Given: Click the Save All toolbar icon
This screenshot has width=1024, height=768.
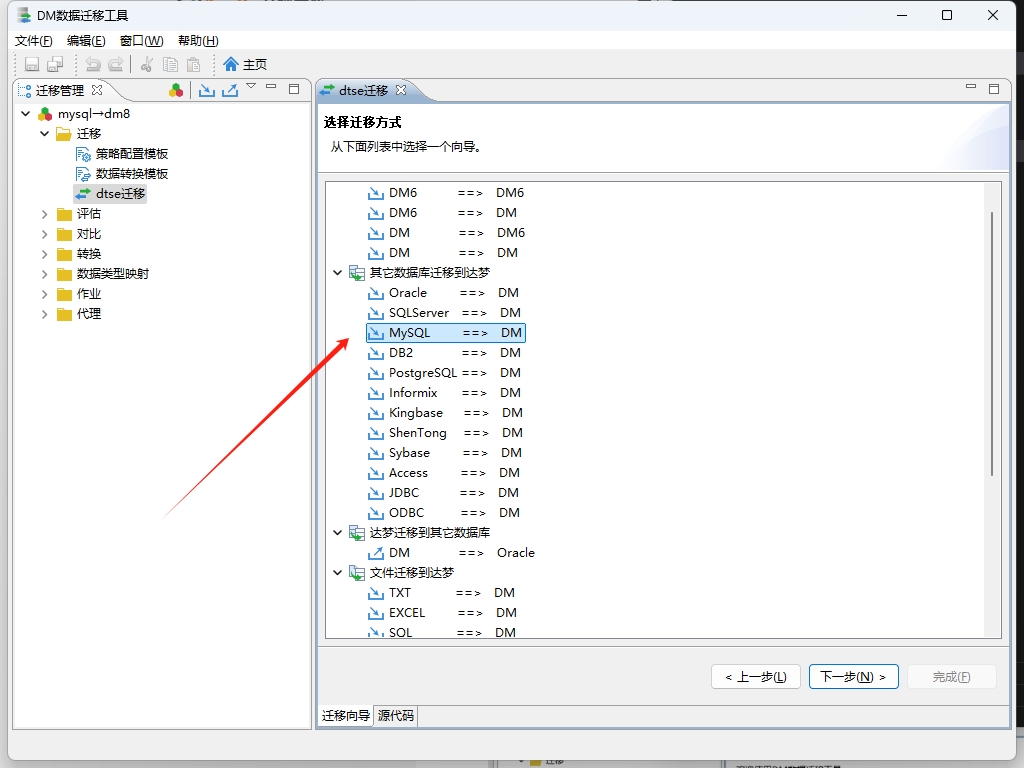Looking at the screenshot, I should tap(56, 64).
